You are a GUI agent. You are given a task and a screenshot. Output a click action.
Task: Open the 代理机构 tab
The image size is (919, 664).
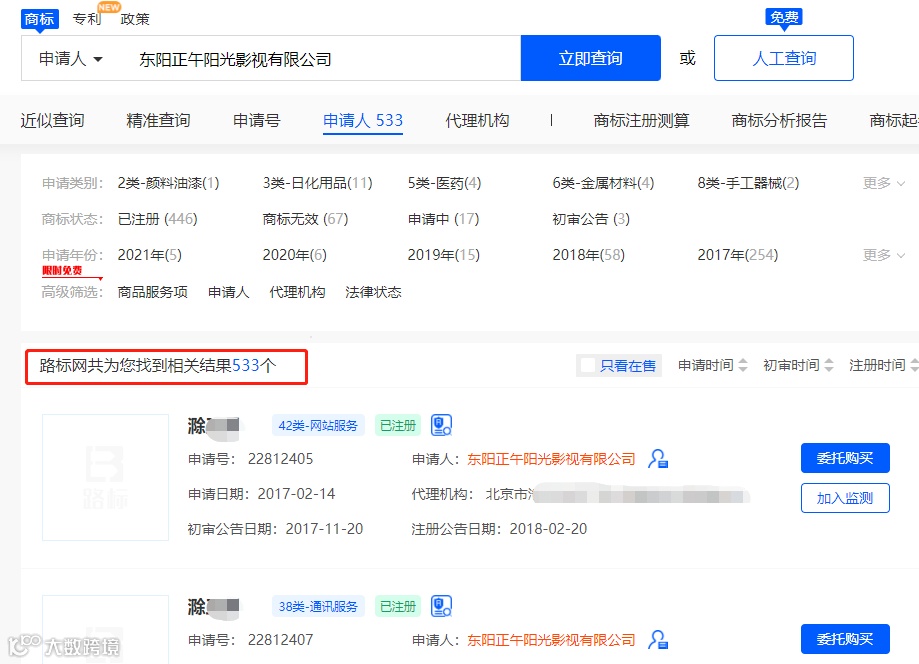coord(477,121)
